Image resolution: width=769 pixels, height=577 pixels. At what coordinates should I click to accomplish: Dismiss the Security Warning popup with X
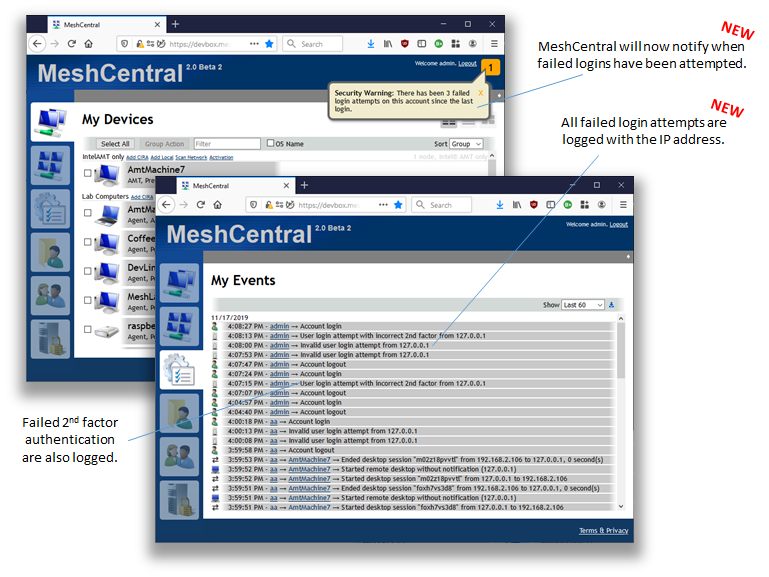(481, 93)
